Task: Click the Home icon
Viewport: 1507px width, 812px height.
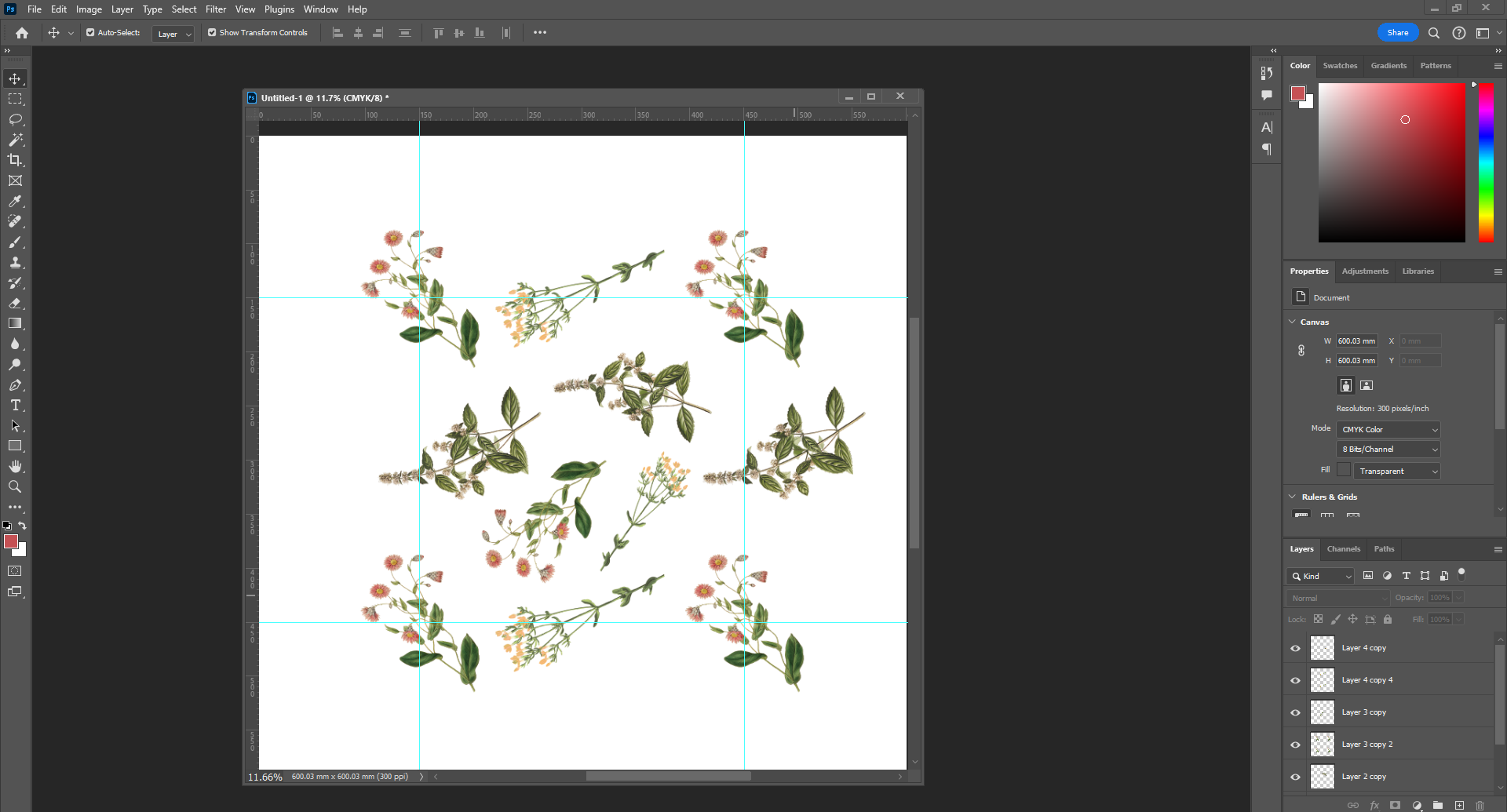Action: pos(22,33)
